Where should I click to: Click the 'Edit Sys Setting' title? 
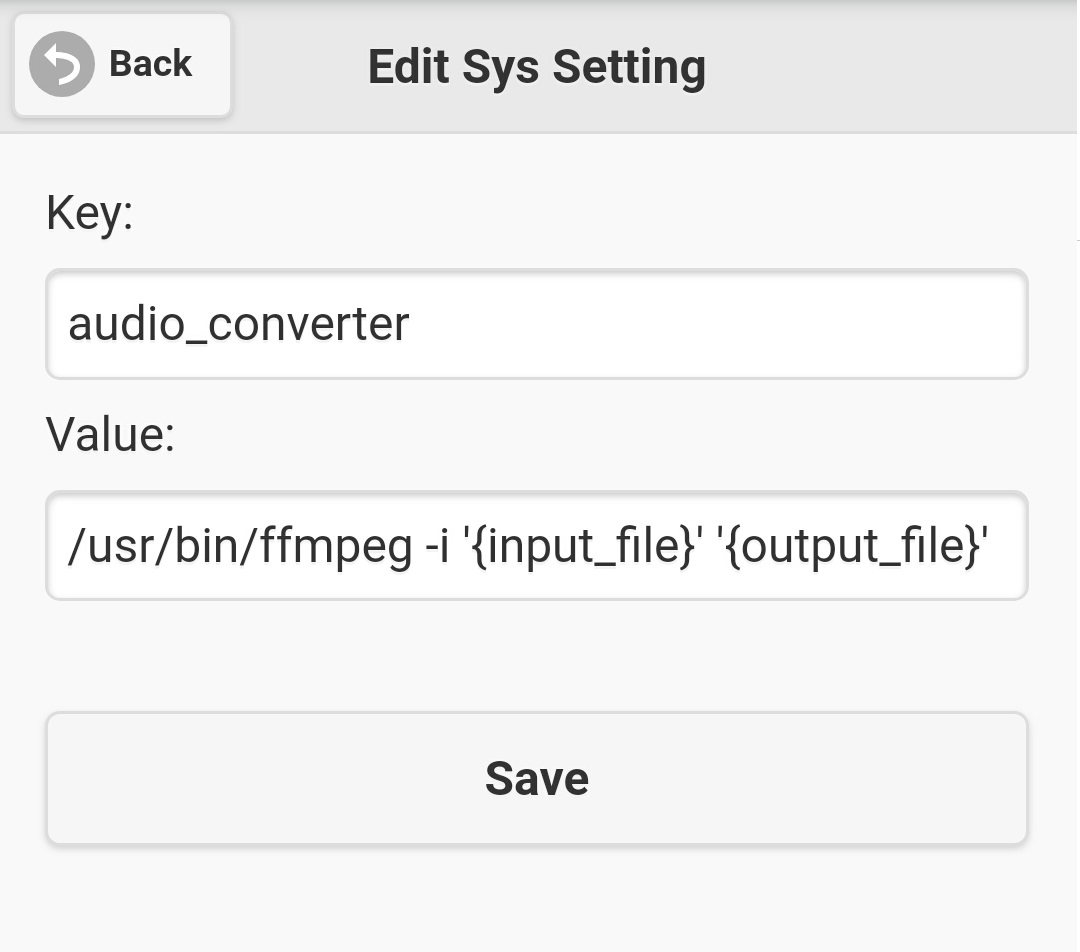537,67
